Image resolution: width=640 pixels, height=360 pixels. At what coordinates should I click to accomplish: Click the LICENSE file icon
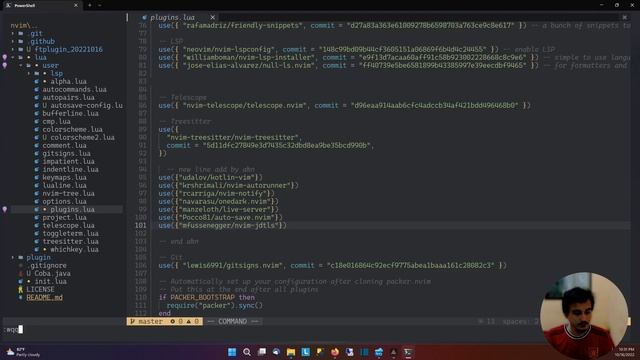tap(21, 289)
